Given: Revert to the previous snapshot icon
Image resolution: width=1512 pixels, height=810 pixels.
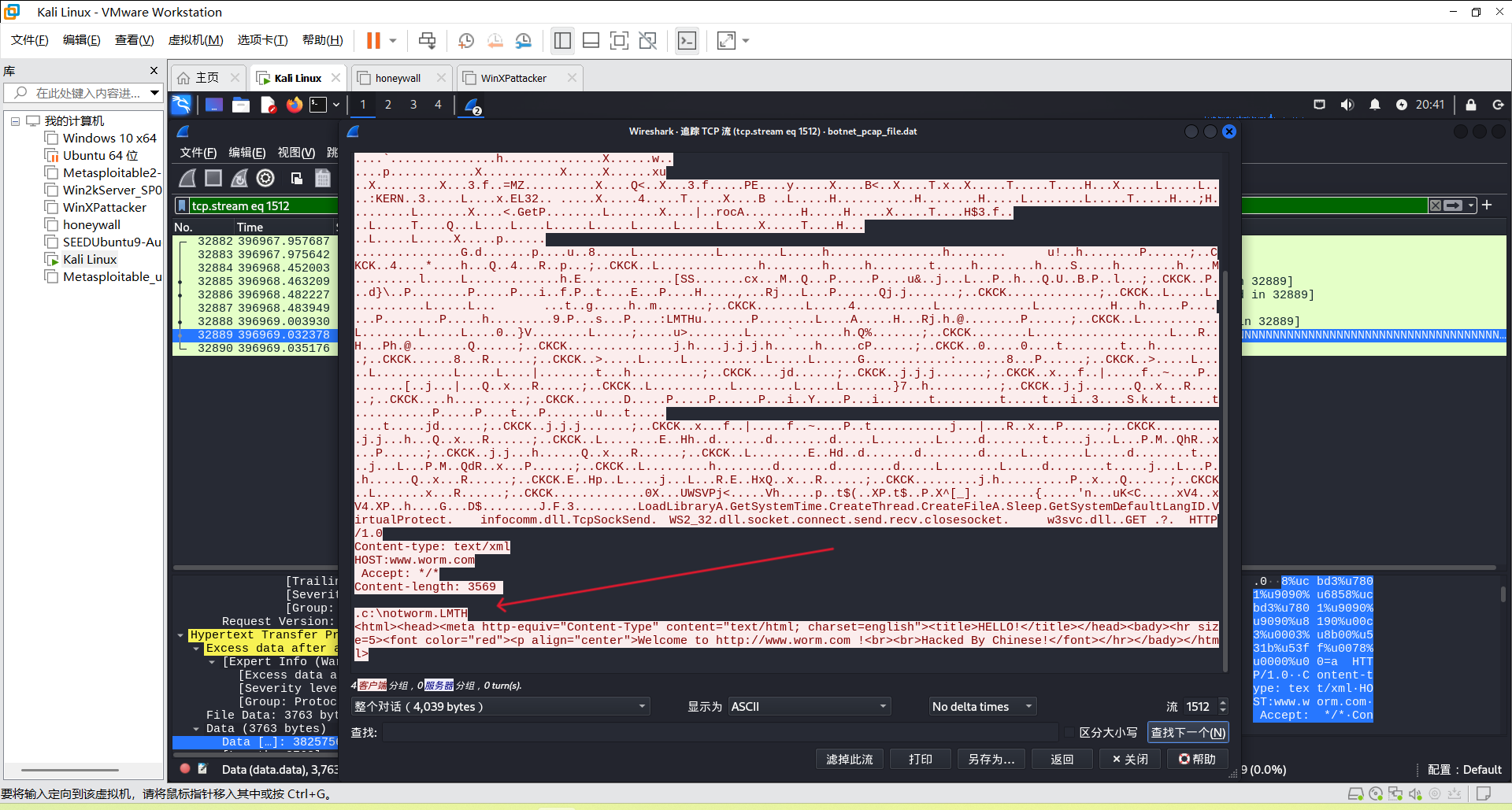Looking at the screenshot, I should pos(495,40).
